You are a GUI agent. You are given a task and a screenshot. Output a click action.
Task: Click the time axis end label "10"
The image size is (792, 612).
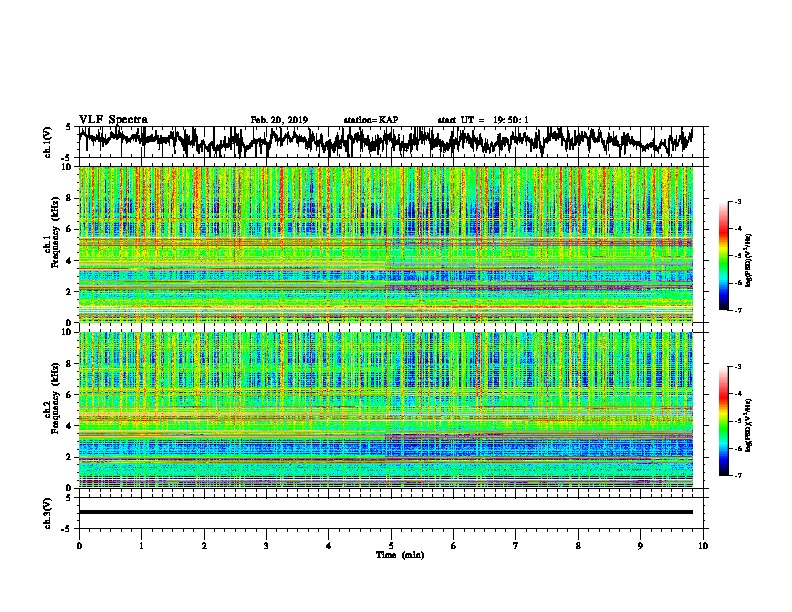click(703, 546)
